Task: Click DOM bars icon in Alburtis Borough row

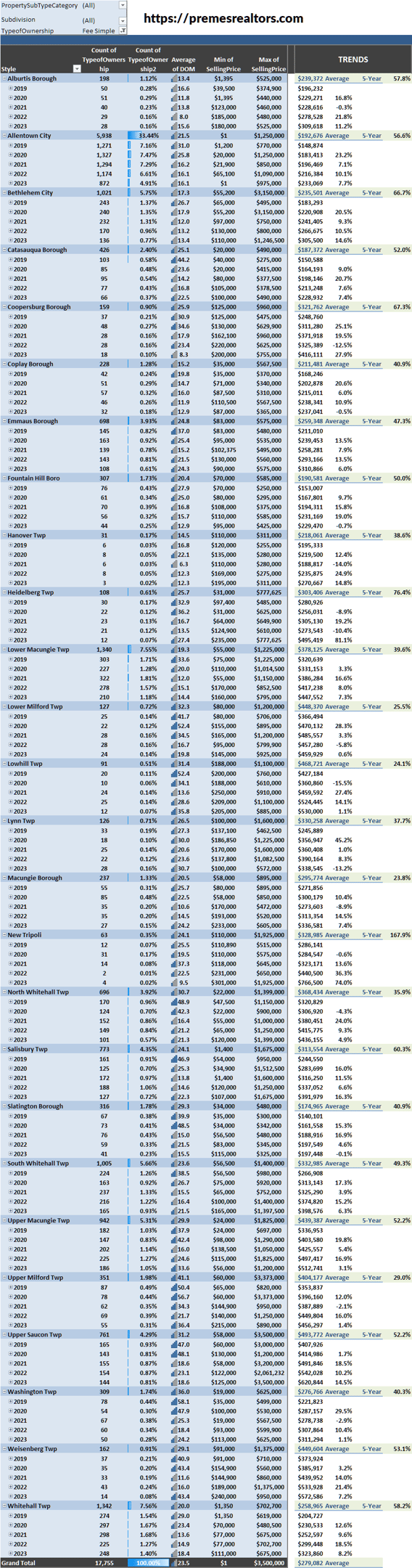Action: click(174, 78)
